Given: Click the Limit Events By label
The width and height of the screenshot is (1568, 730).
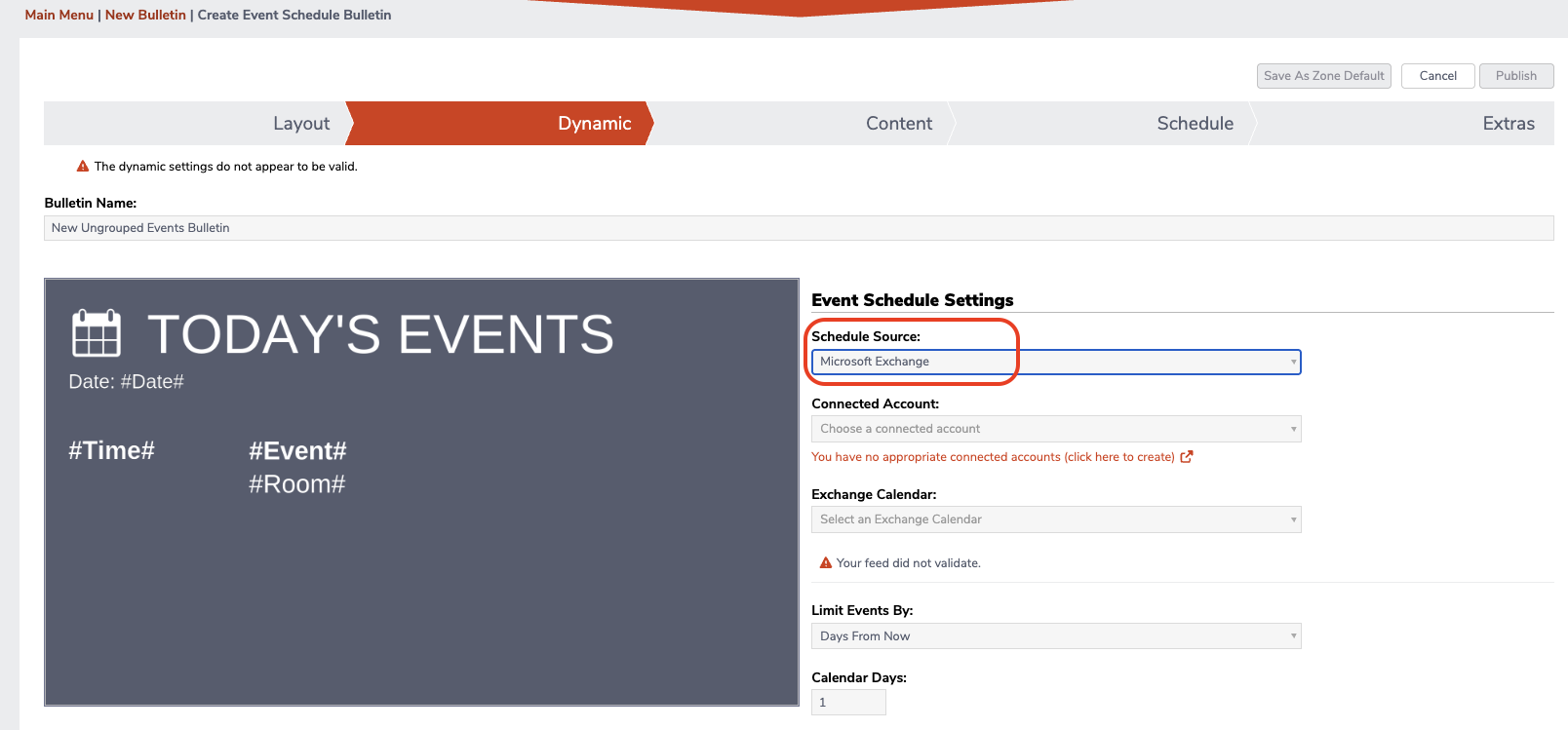Looking at the screenshot, I should (862, 611).
